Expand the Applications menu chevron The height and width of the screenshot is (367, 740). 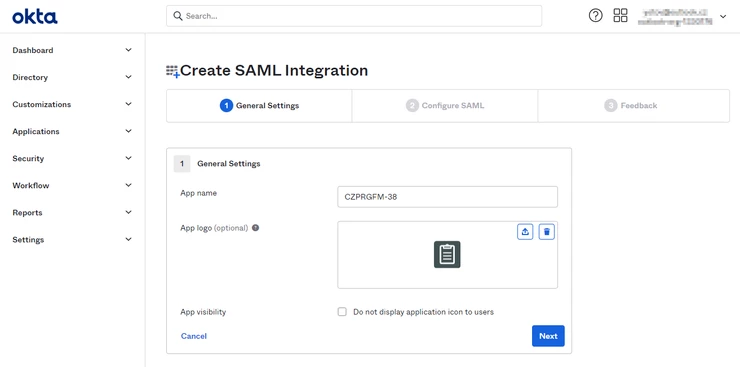pyautogui.click(x=128, y=131)
